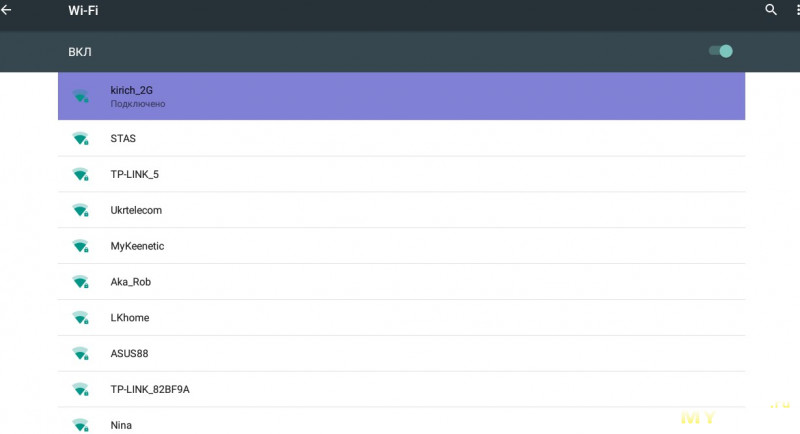This screenshot has height=434, width=800.
Task: Select the connected kirich_2G network
Action: [400, 96]
